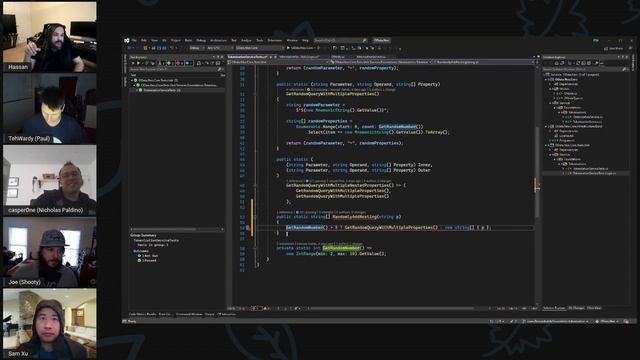Open the Edit menu

(144, 40)
